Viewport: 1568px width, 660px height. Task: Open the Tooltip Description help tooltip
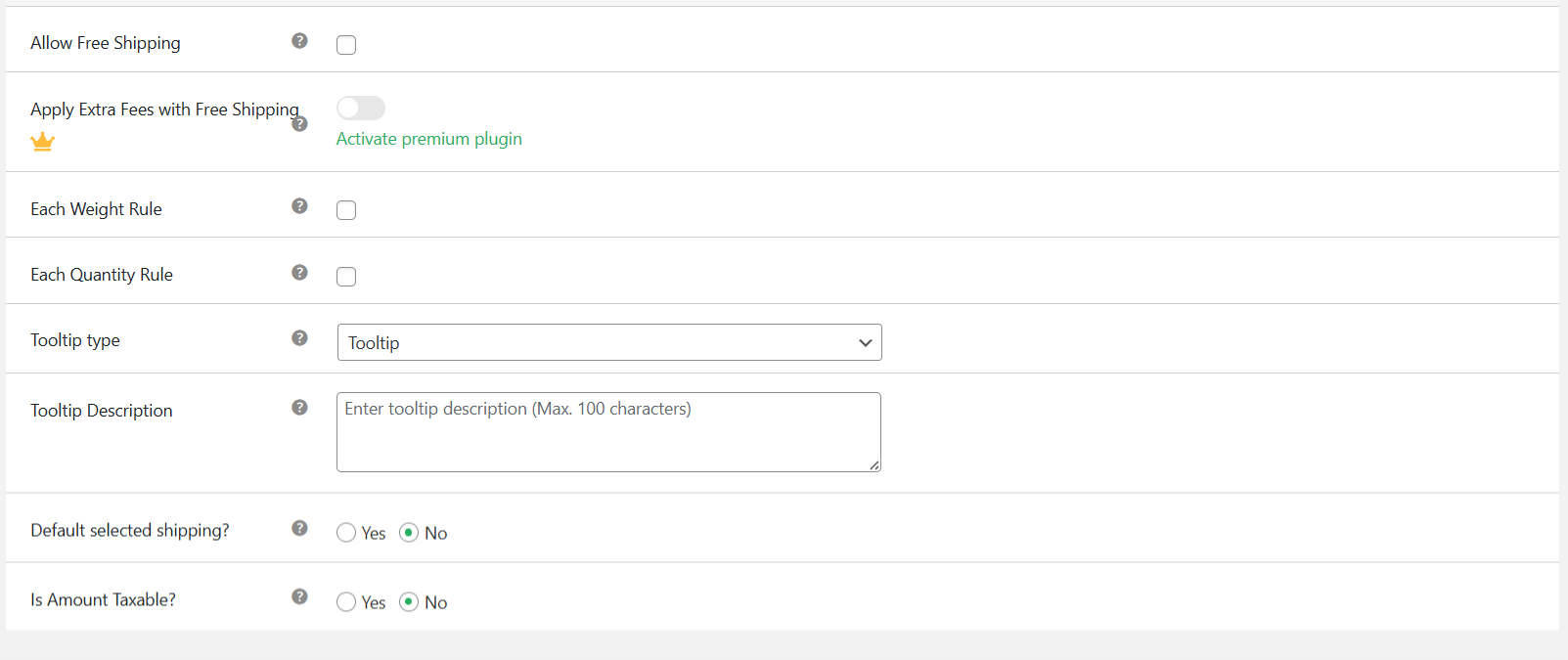coord(299,408)
